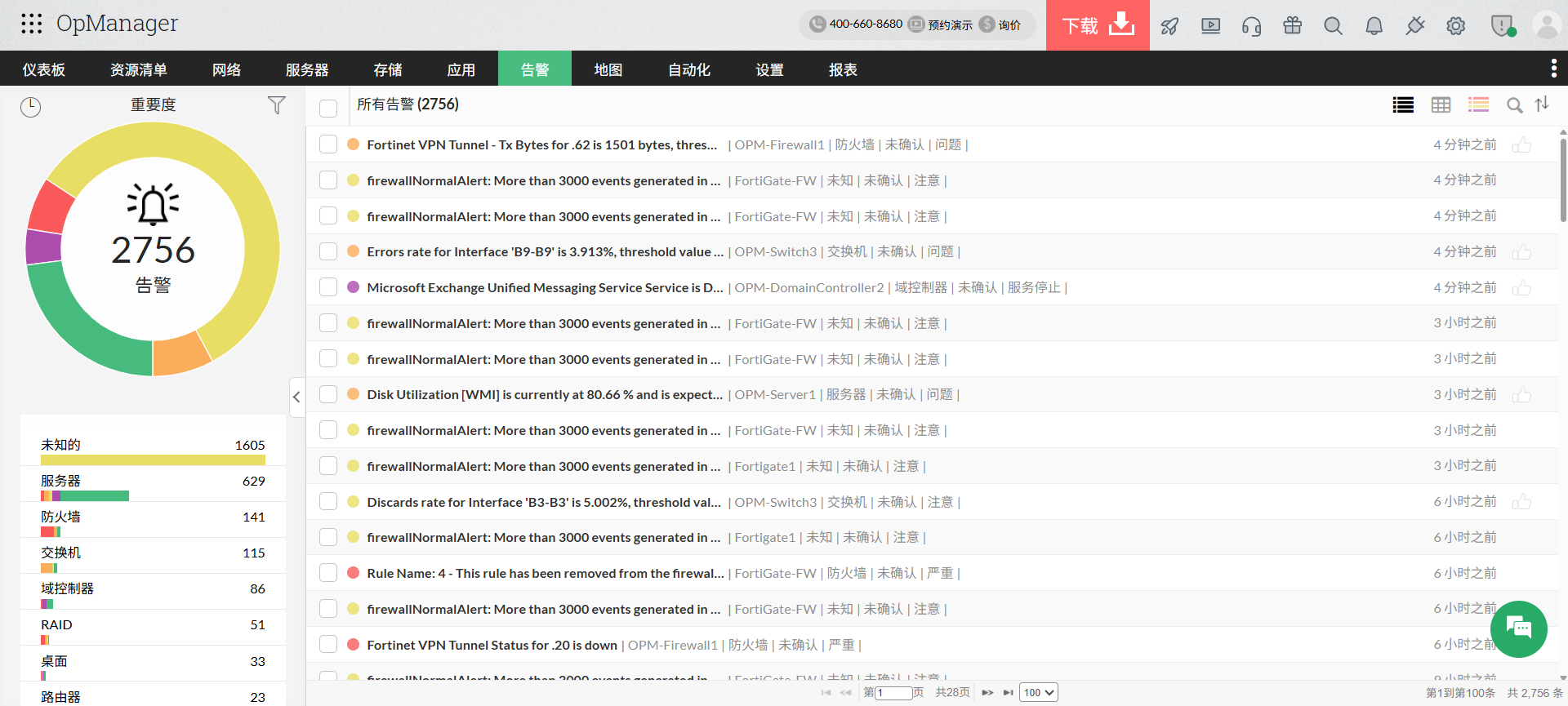The image size is (1568, 706).
Task: Open the user profile avatar
Action: coord(1547,25)
